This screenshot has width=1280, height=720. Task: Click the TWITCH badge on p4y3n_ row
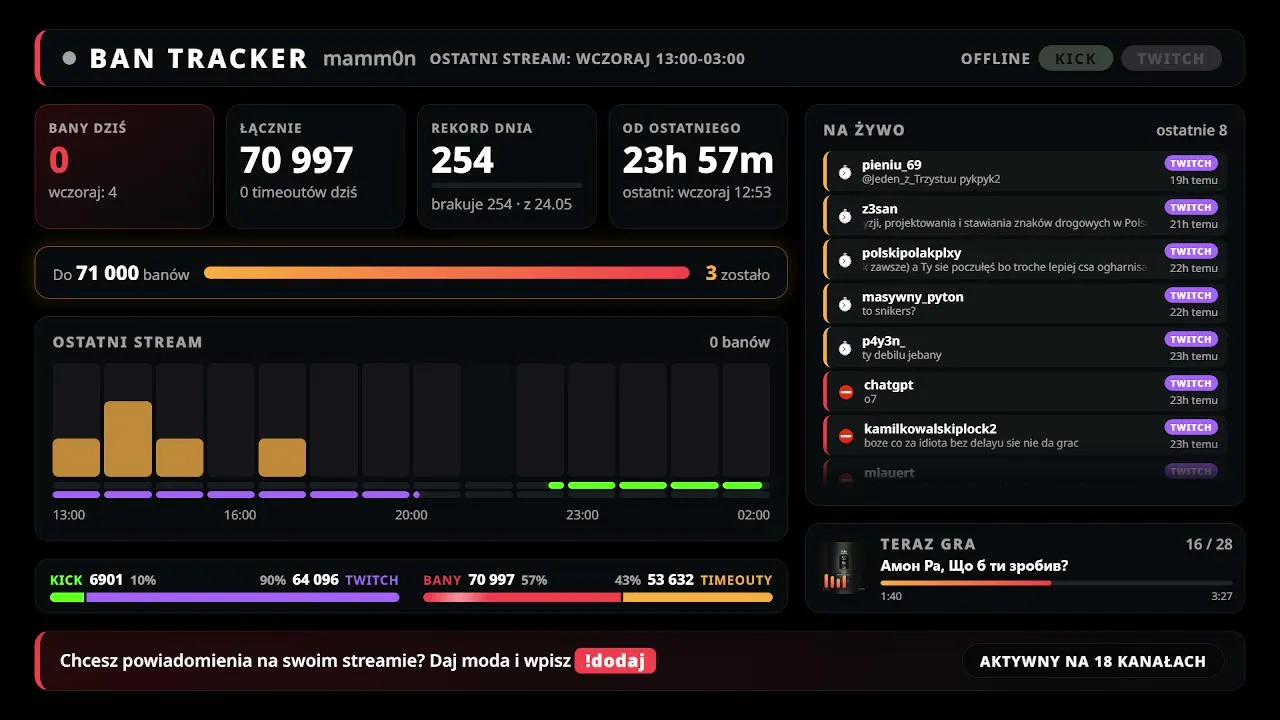coord(1191,339)
